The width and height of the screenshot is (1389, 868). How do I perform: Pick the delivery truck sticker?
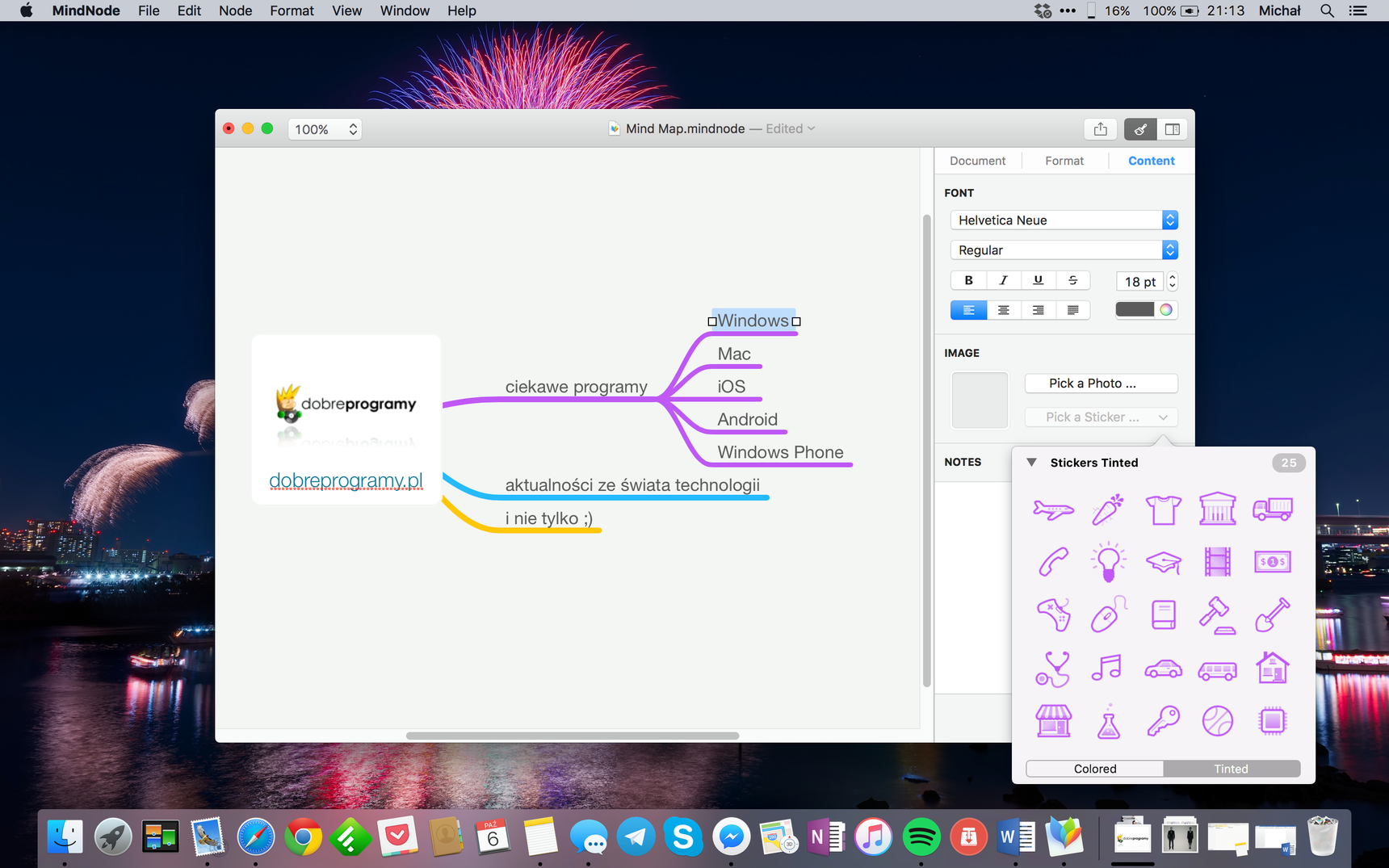(x=1273, y=509)
